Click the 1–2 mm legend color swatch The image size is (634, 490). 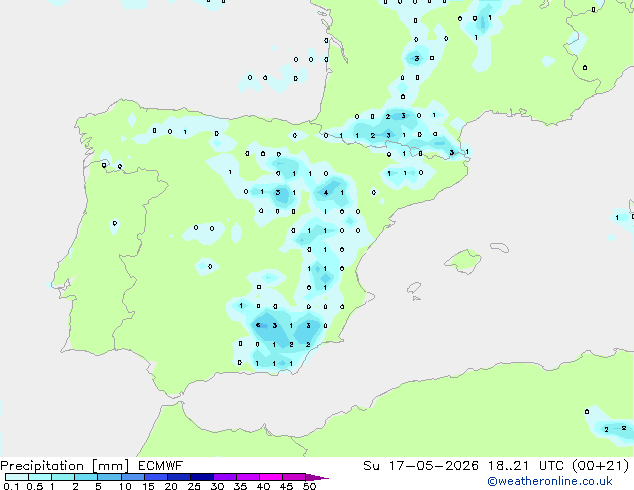(63, 477)
